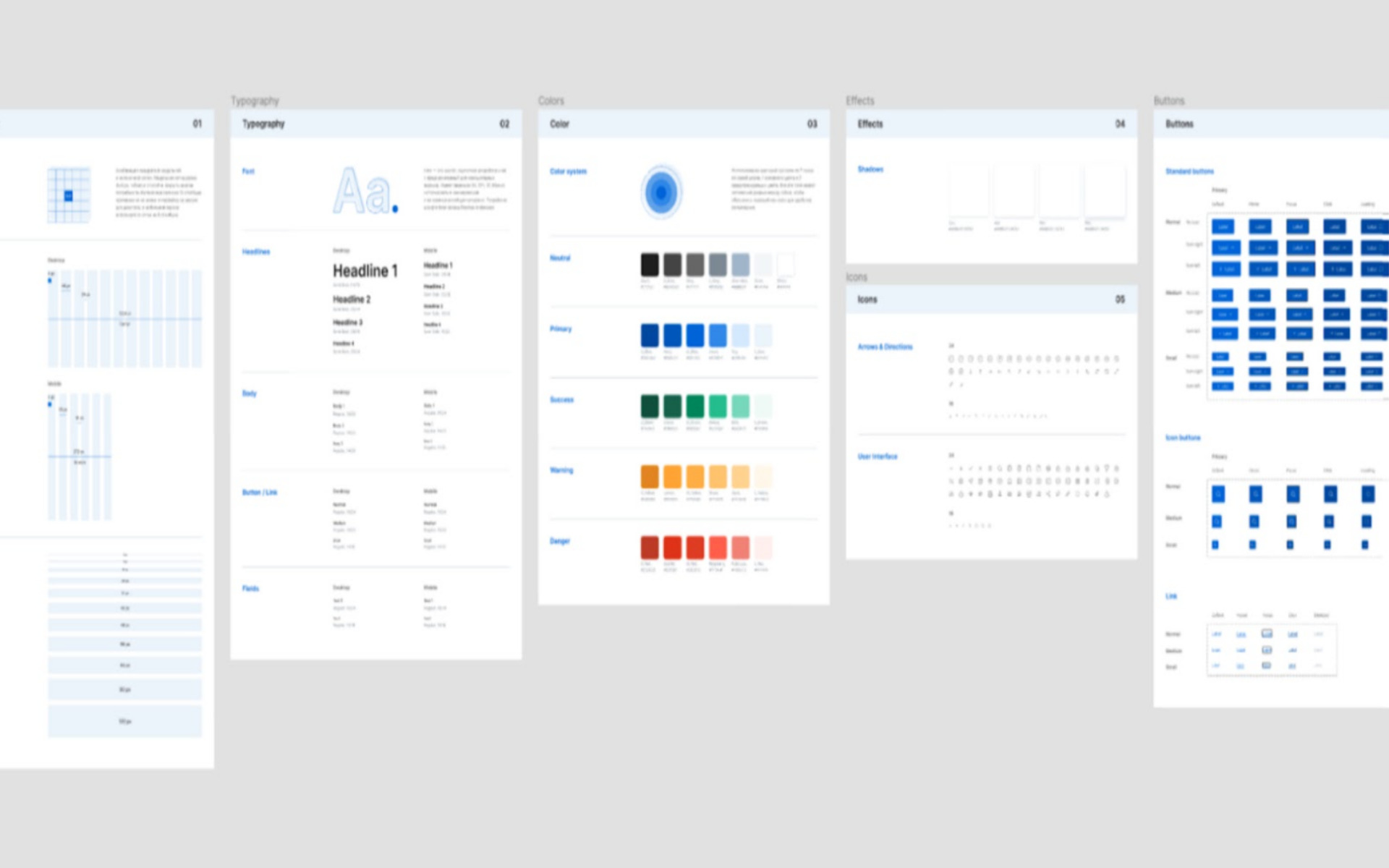Image resolution: width=1389 pixels, height=868 pixels.
Task: Click the Headline 2 desktop sample text
Action: click(x=352, y=299)
